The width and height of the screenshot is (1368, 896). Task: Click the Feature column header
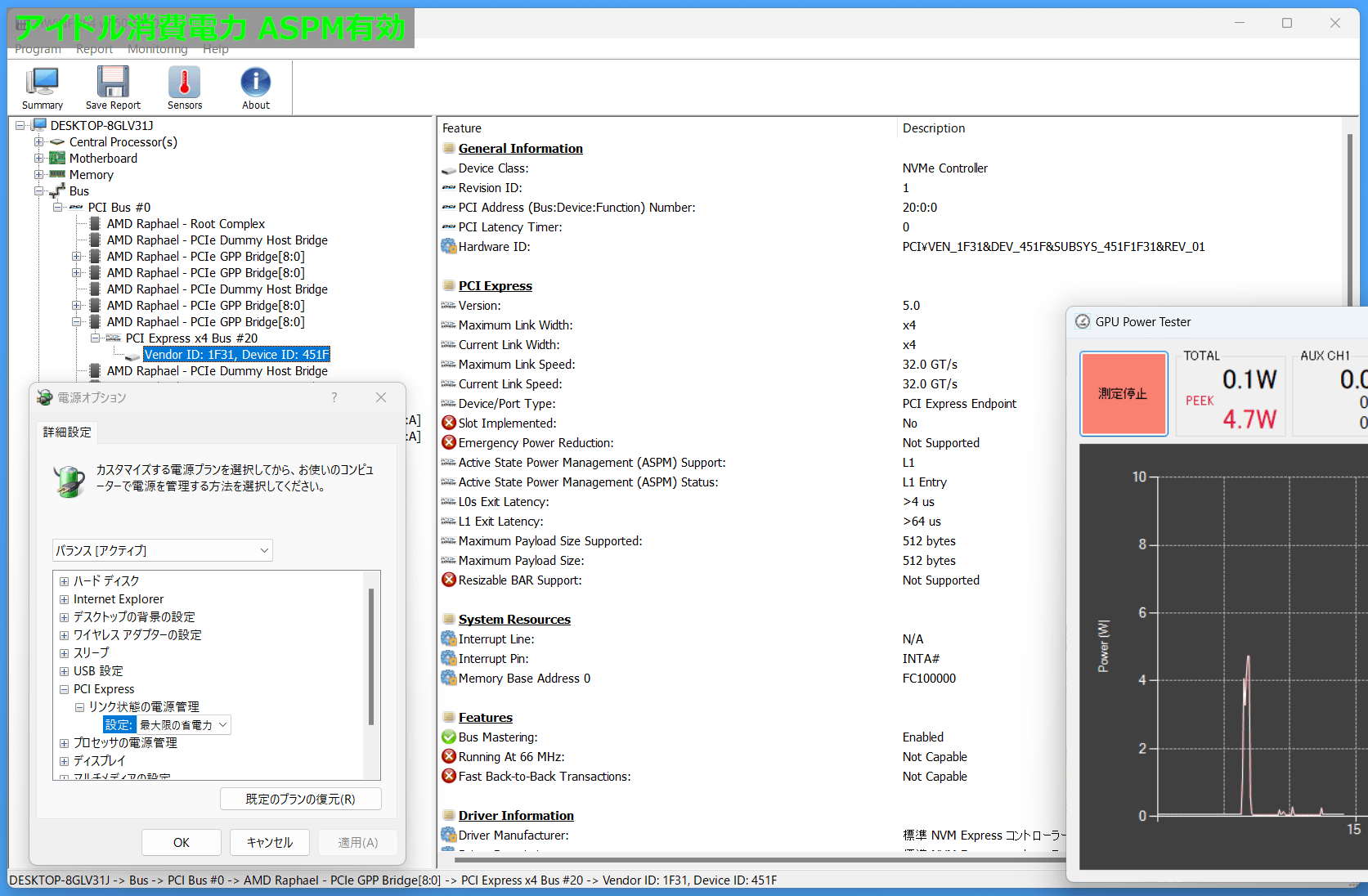[462, 128]
